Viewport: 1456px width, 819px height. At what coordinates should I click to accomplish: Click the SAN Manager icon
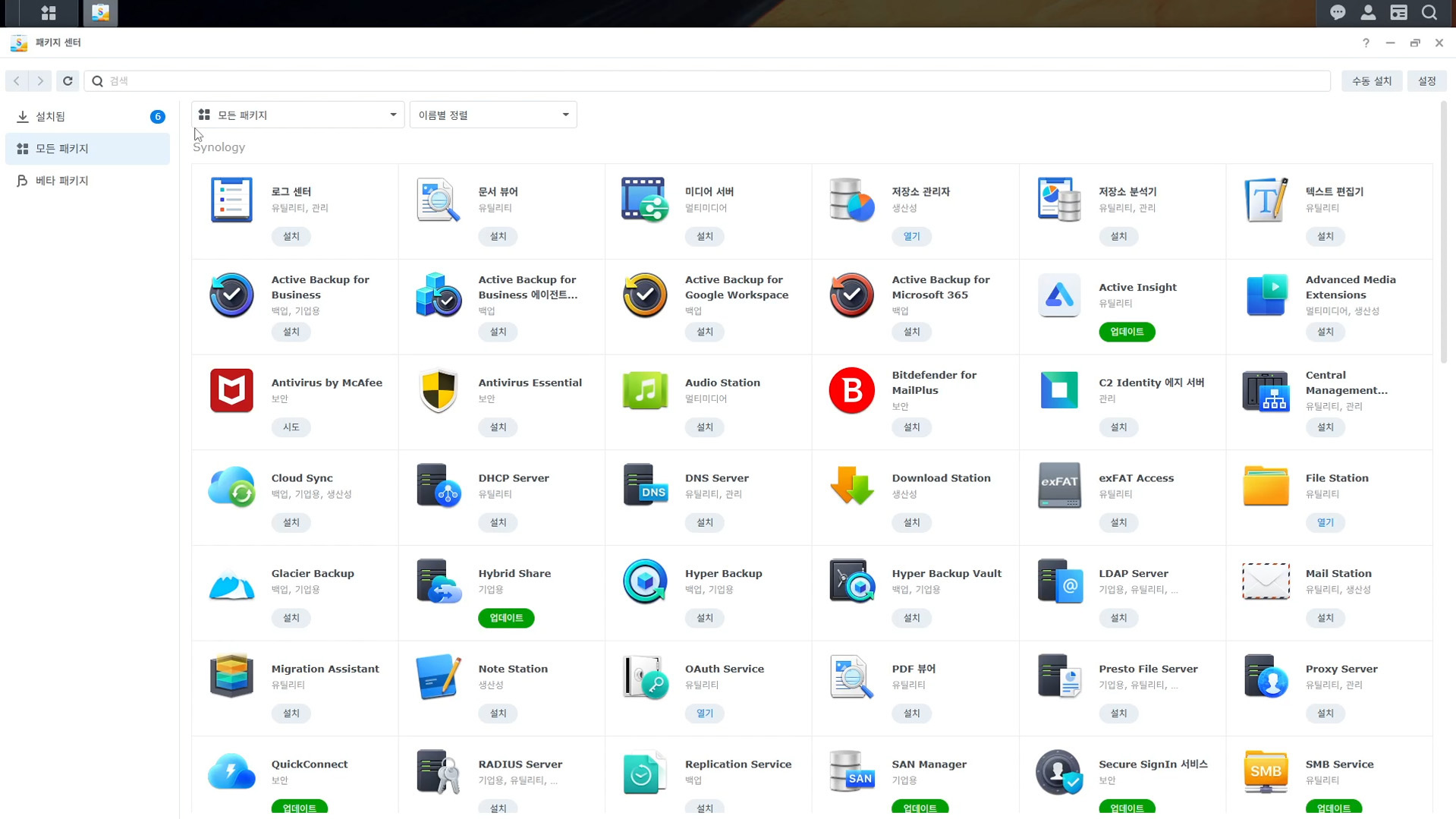(x=851, y=772)
